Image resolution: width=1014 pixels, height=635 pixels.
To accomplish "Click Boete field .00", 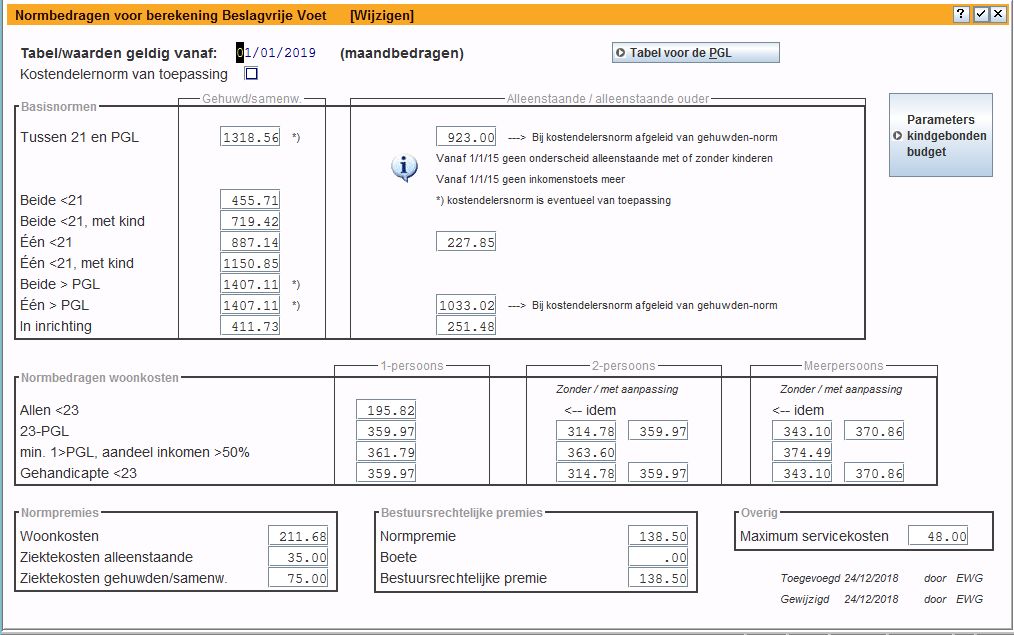I will [658, 557].
